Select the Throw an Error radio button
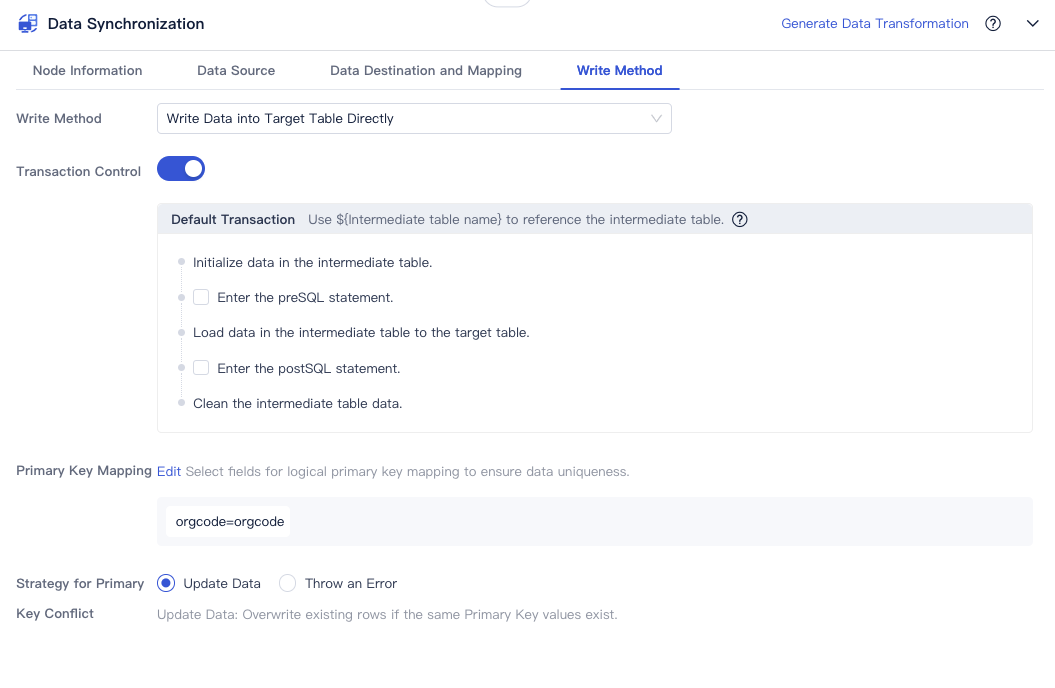The width and height of the screenshot is (1055, 688). 288,583
